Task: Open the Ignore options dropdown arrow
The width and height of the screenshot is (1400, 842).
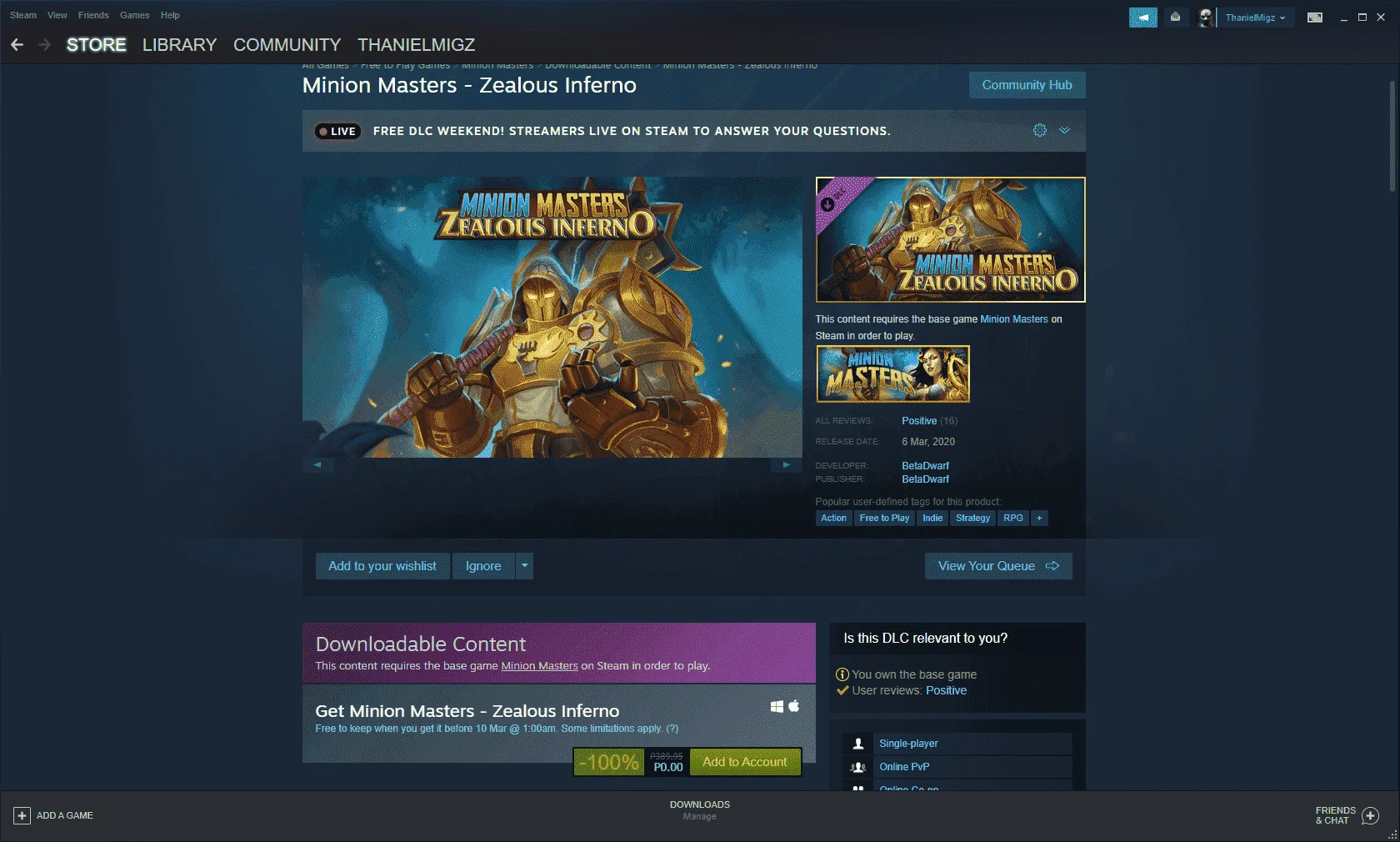Action: [x=524, y=566]
